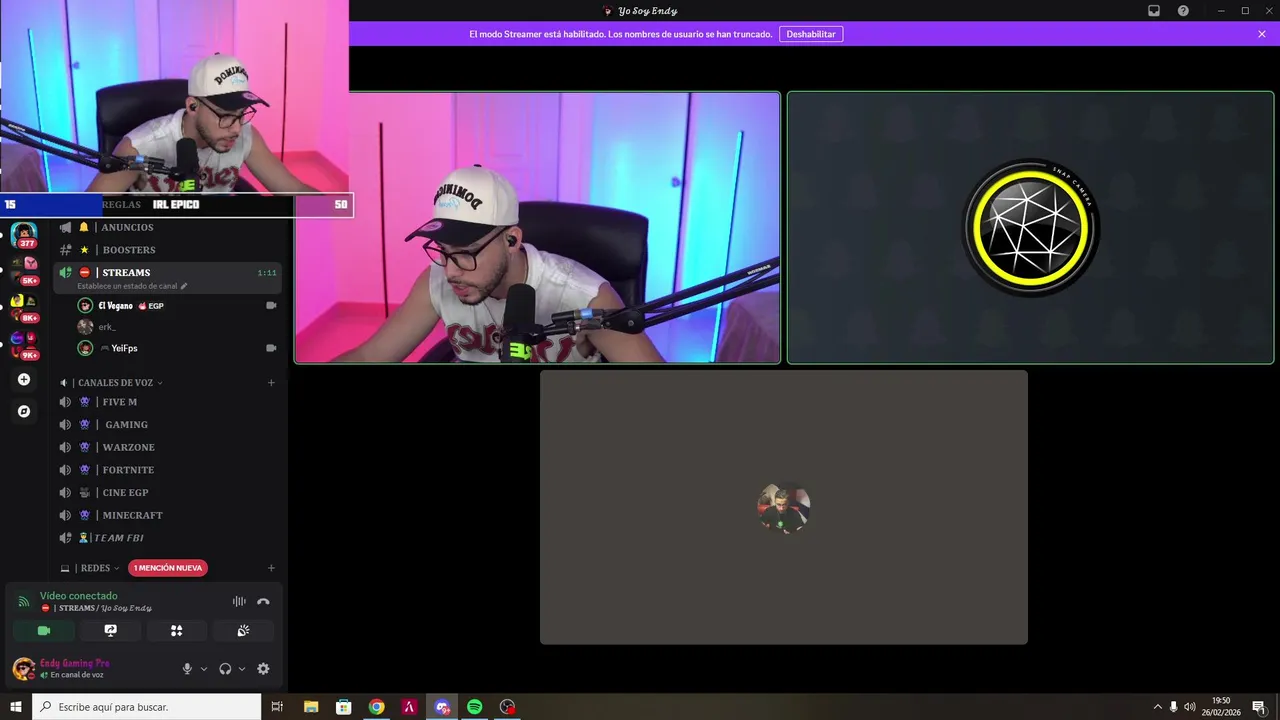This screenshot has height=720, width=1280.
Task: Create channel in CANALES DE VOZ
Action: [x=270, y=383]
